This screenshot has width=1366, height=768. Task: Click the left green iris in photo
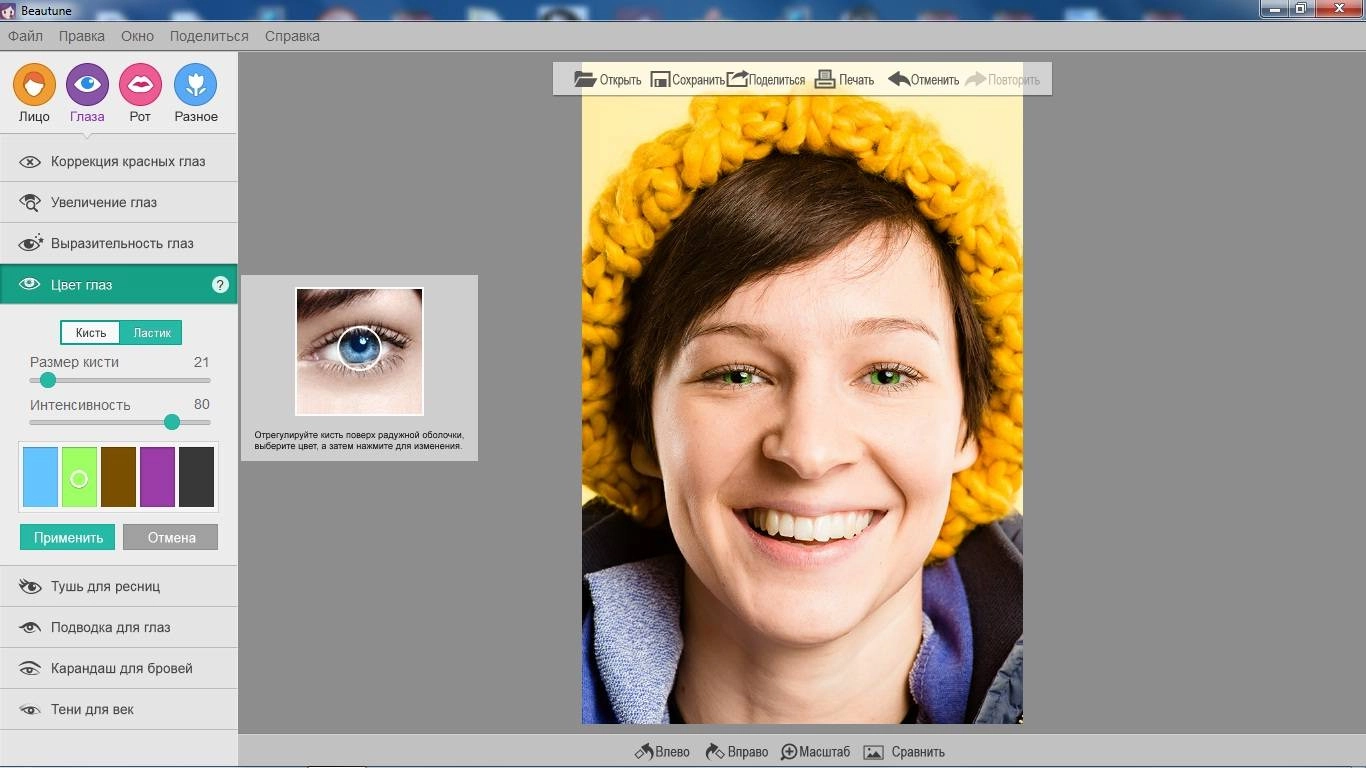[740, 377]
